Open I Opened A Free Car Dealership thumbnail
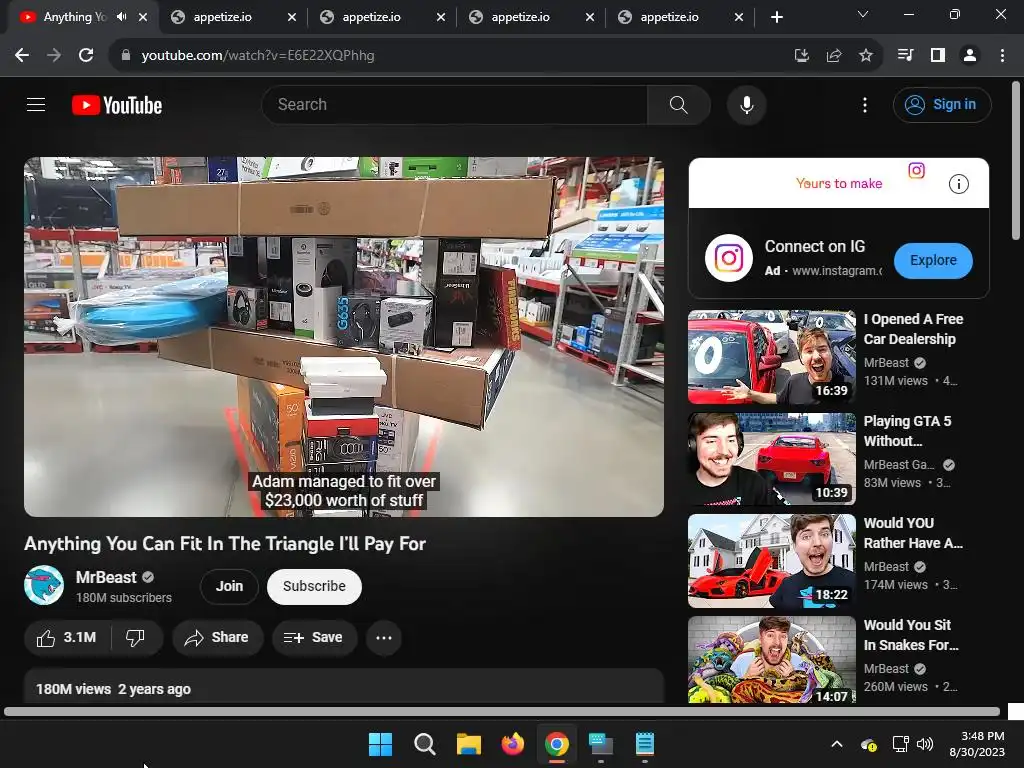Screen dimensions: 1024x768 coord(772,357)
